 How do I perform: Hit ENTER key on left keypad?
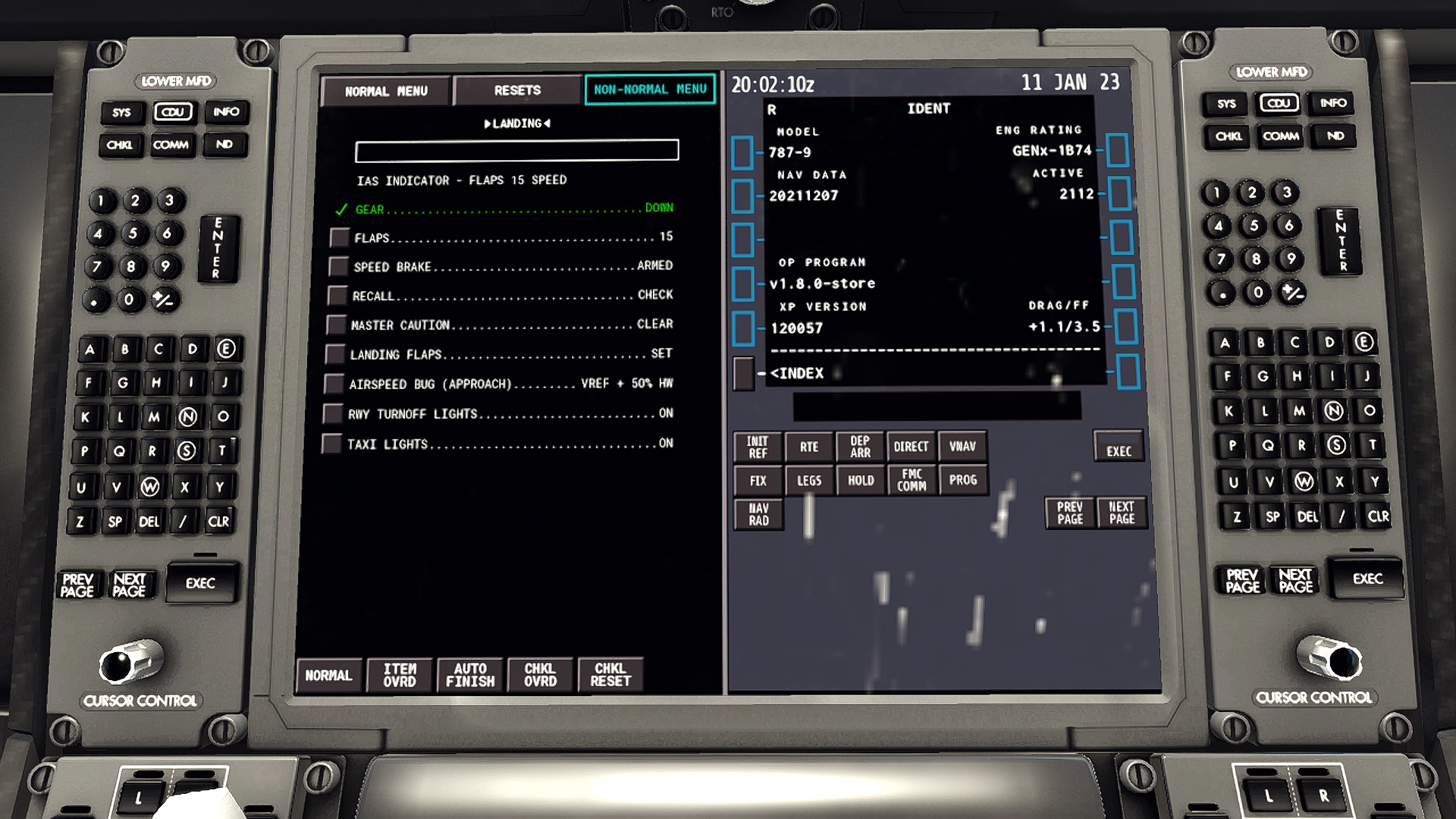[x=218, y=249]
